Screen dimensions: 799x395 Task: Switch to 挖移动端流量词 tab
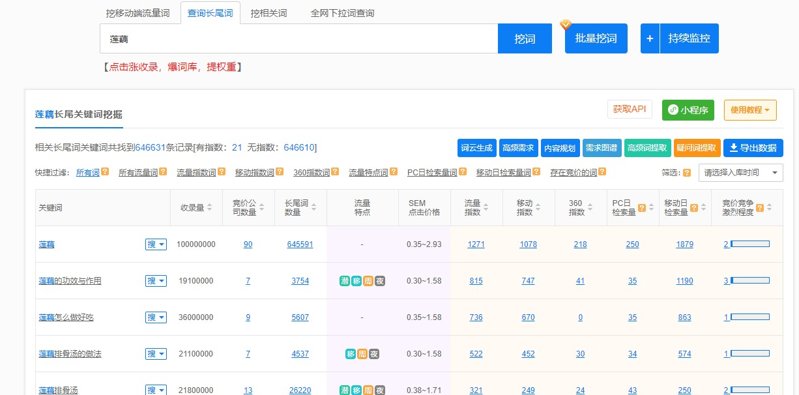pyautogui.click(x=138, y=13)
